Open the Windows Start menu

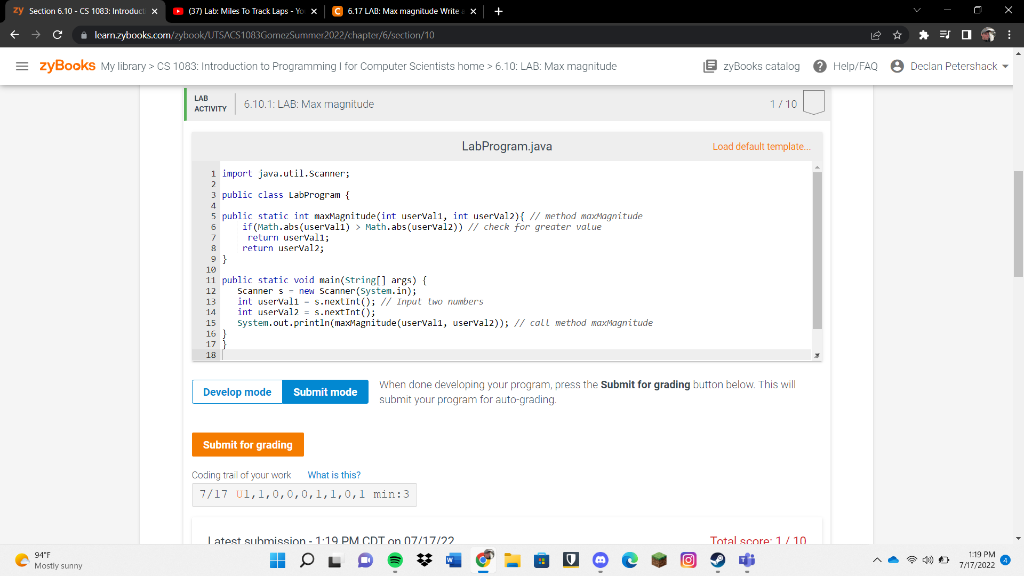(278, 560)
